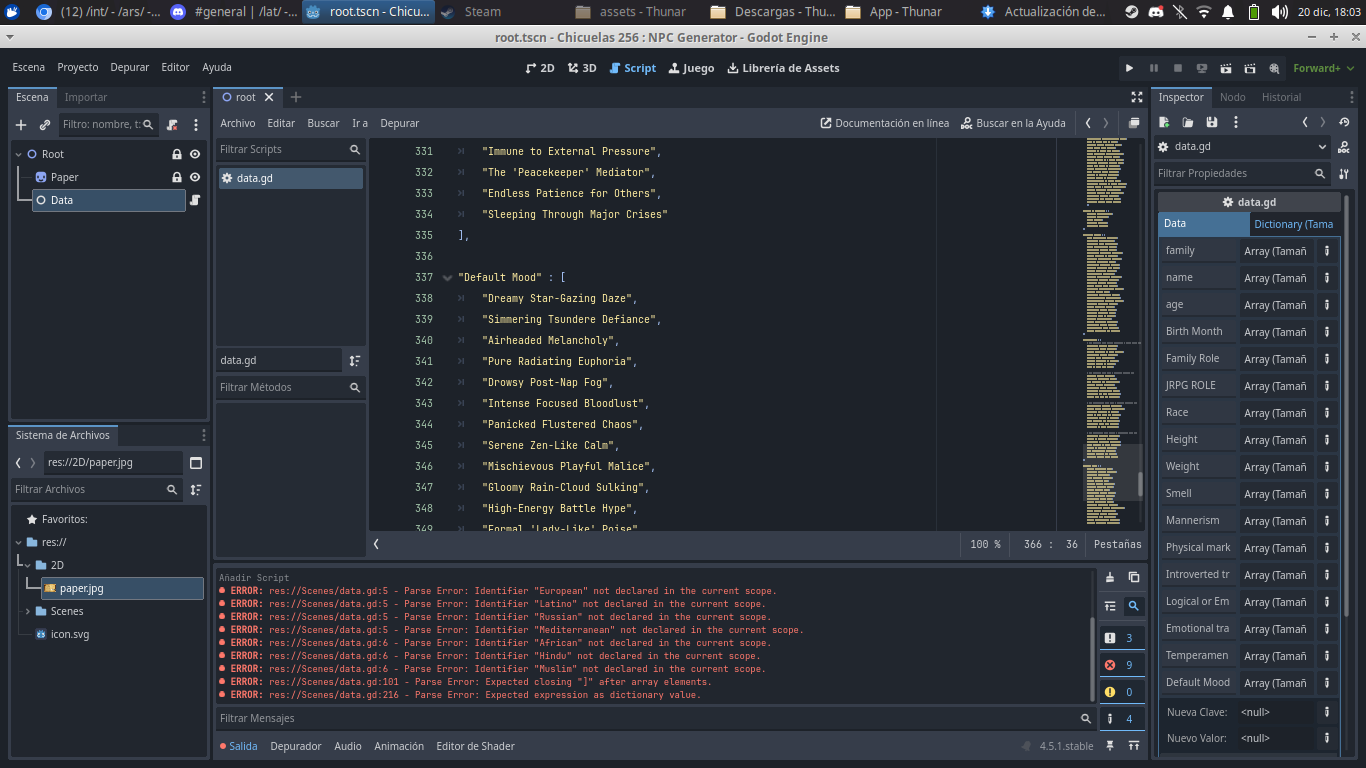This screenshot has height=768, width=1366.
Task: Clear the output log broom icon
Action: click(1110, 577)
